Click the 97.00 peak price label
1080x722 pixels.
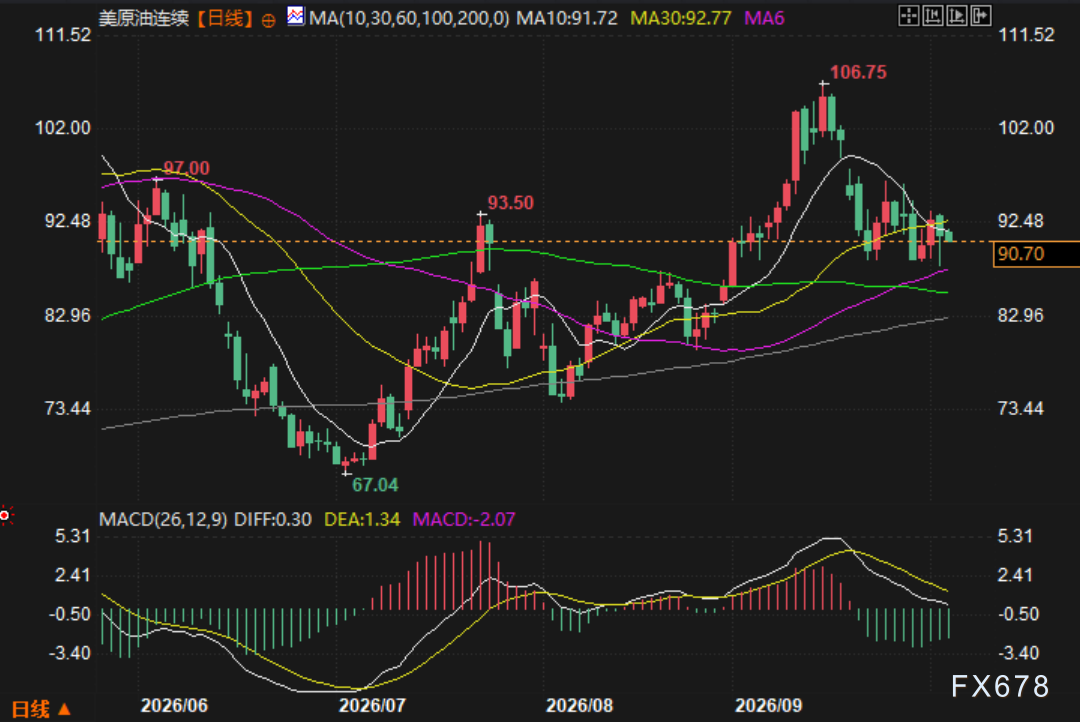(186, 168)
